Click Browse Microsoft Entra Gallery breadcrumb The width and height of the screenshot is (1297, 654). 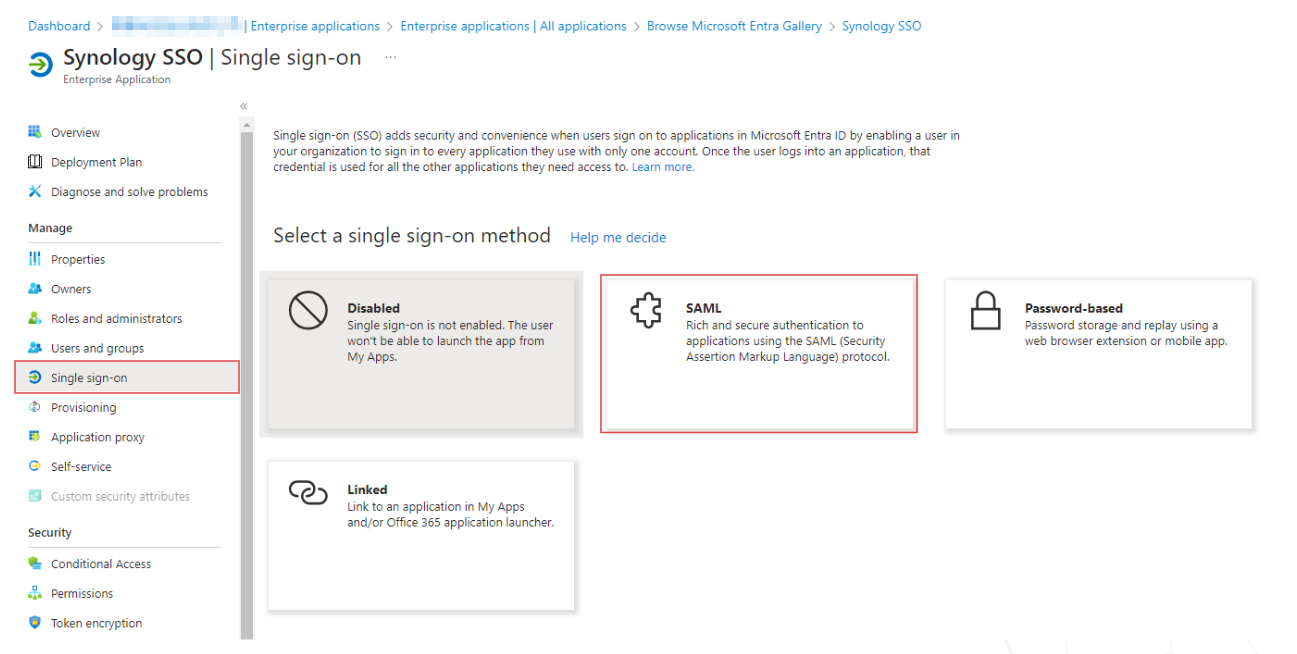[734, 26]
